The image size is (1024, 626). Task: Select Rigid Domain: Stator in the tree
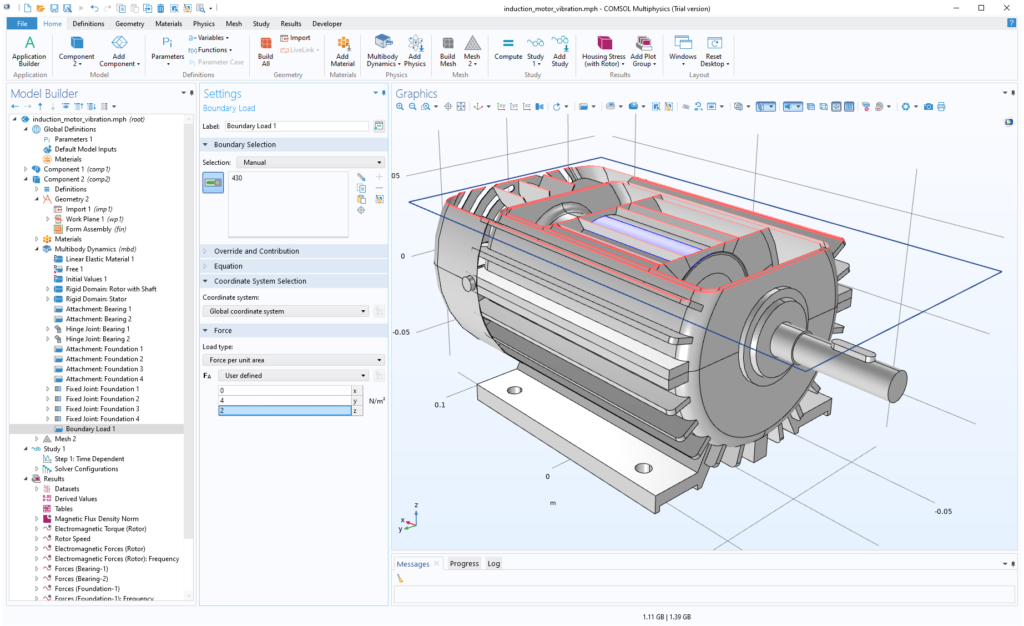(96, 299)
